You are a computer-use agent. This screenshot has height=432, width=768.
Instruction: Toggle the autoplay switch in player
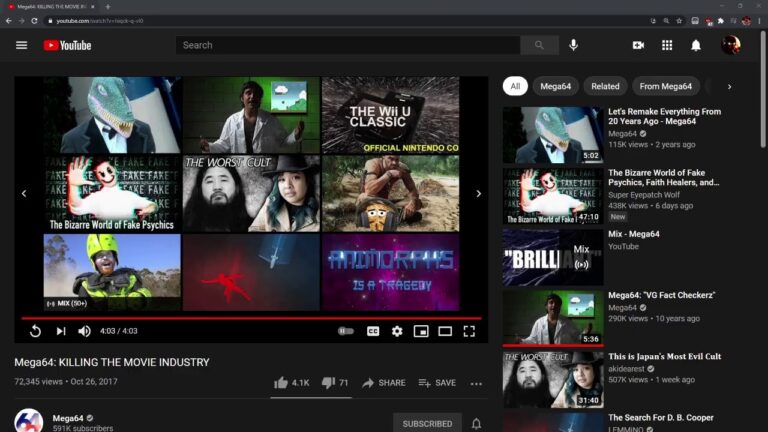point(346,331)
